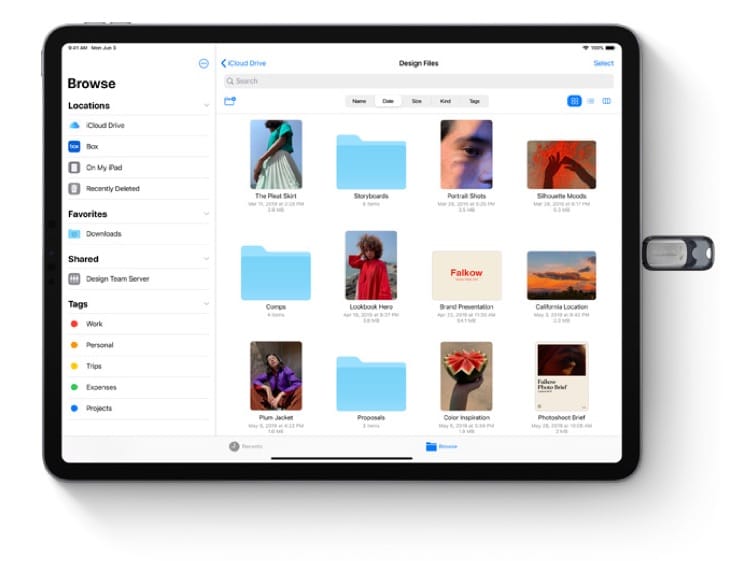Open the sidebar more options ellipsis icon
Screen dimensions: 739x561
(x=204, y=64)
